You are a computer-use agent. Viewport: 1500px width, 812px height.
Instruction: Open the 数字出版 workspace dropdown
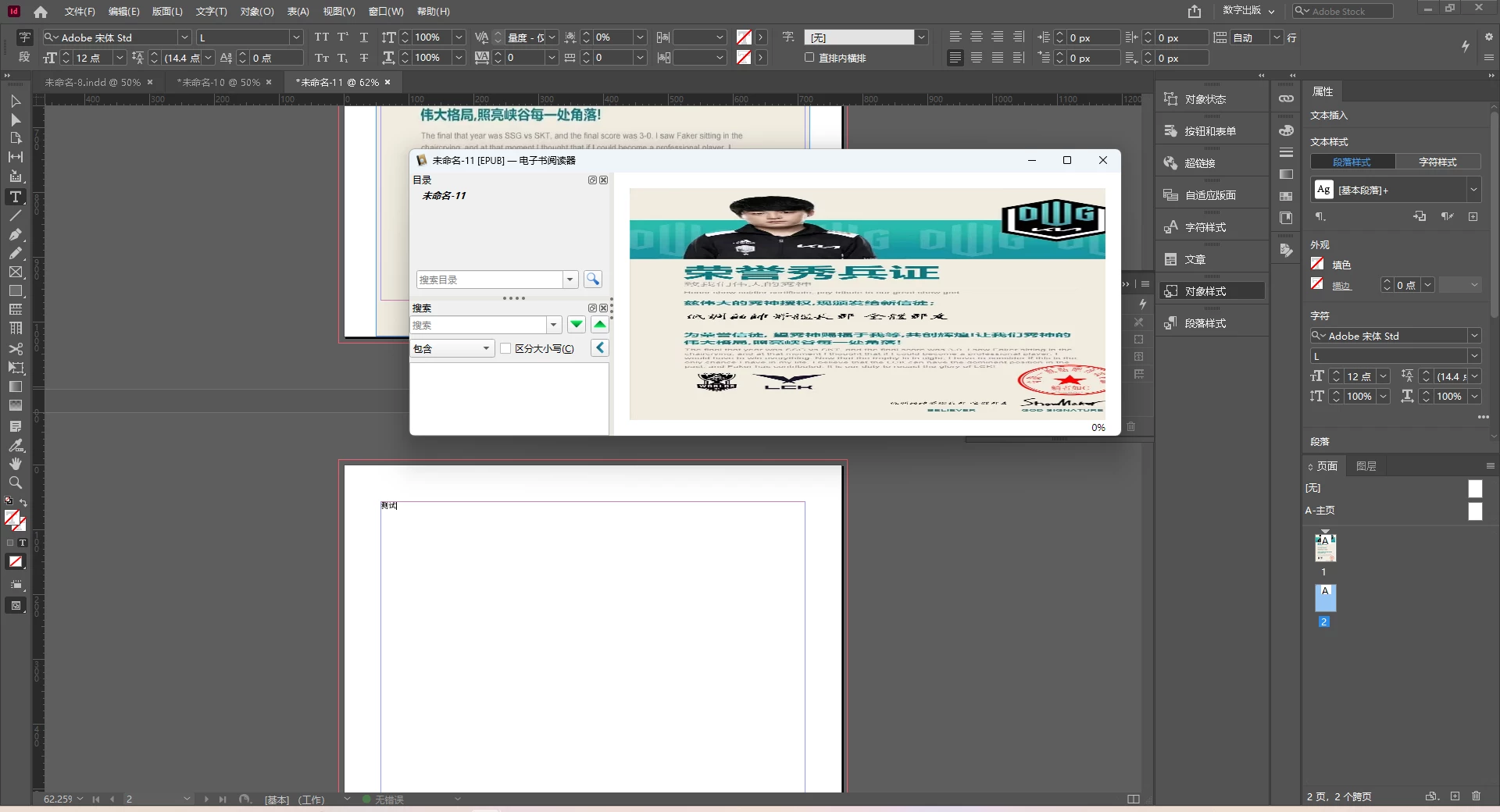click(1248, 11)
